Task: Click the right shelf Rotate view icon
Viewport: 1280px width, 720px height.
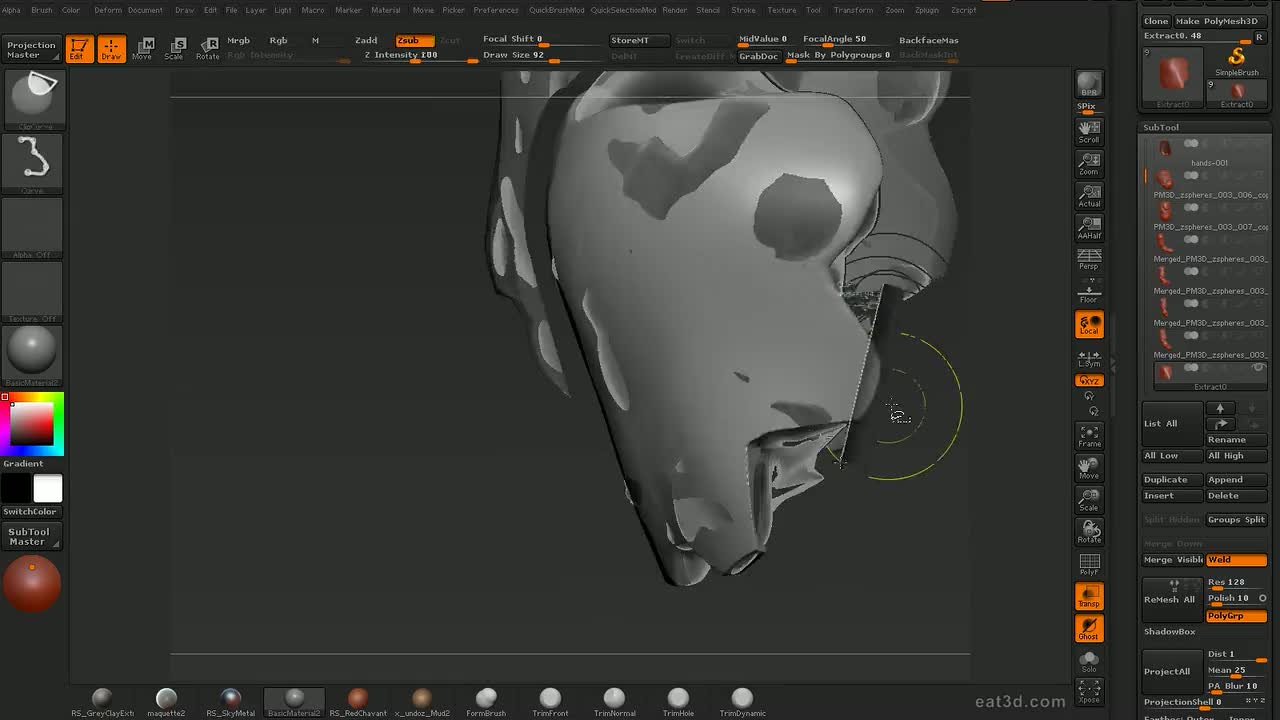Action: tap(1089, 532)
